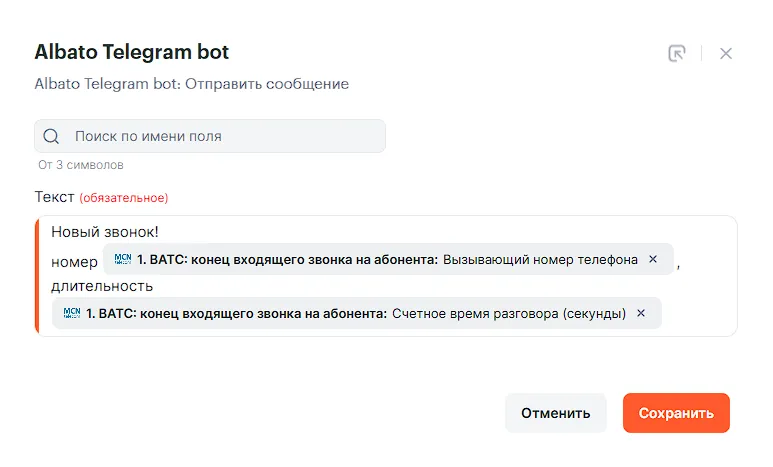Image resolution: width=773 pixels, height=467 pixels.
Task: Click the 'Текст' field label
Action: tap(54, 197)
